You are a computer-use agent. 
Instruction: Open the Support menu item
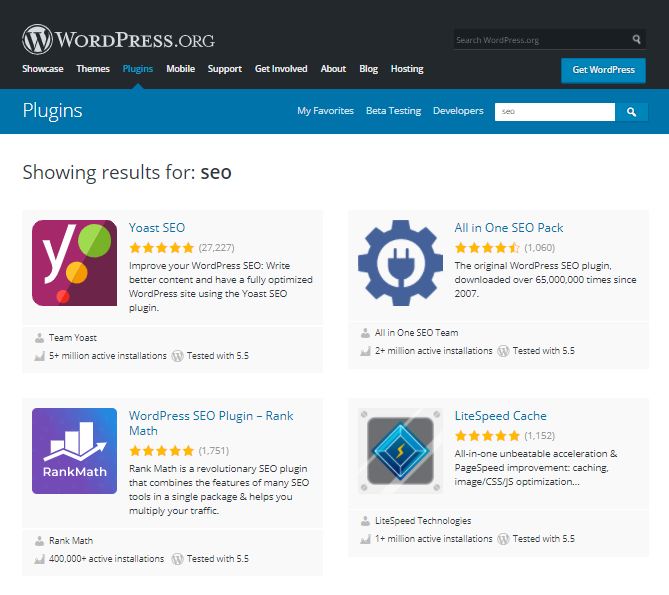point(225,69)
